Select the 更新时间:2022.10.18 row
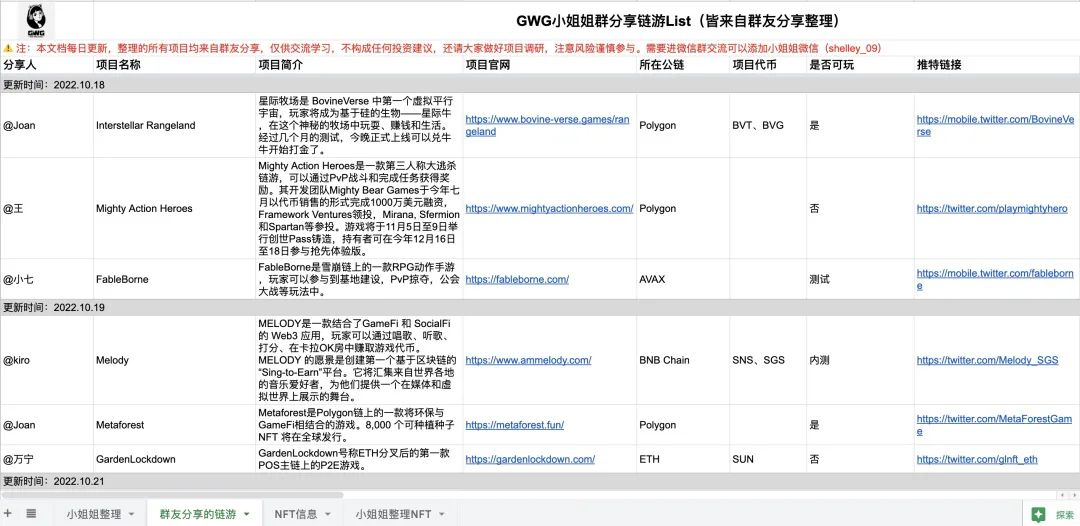 pos(540,85)
